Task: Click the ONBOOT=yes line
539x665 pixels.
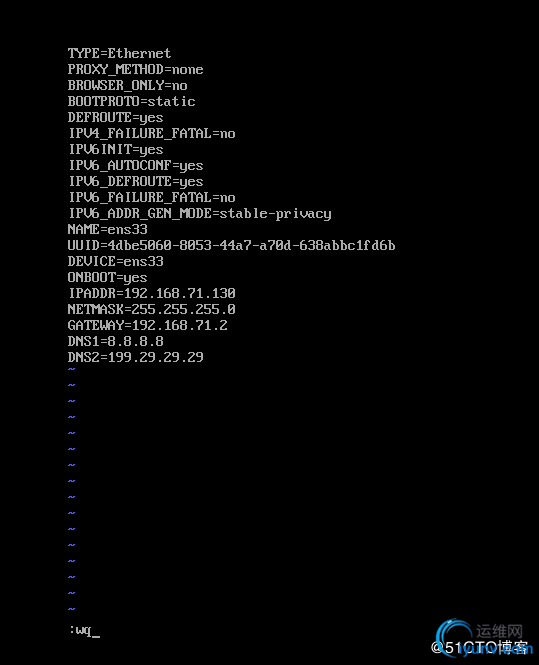Action: (x=107, y=277)
